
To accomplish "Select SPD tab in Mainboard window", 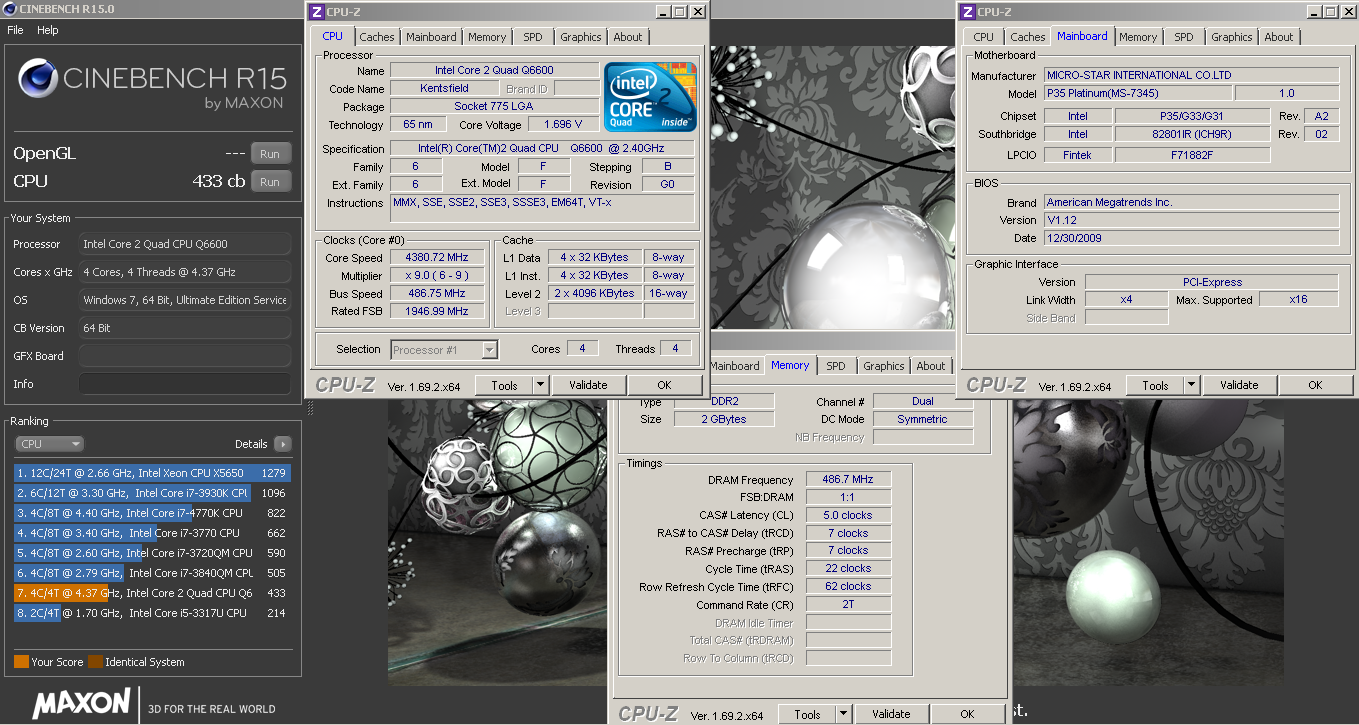I will point(1184,37).
